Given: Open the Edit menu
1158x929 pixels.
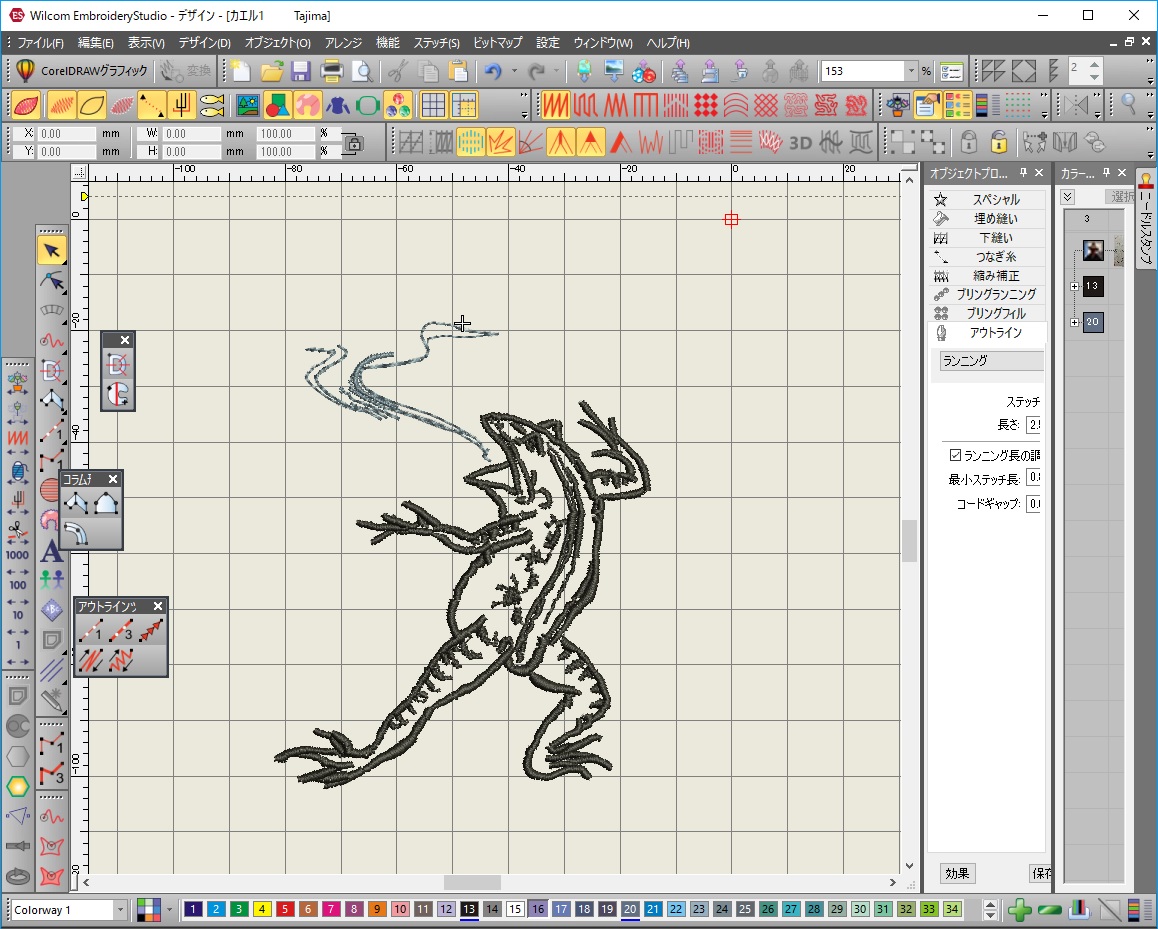Looking at the screenshot, I should pyautogui.click(x=96, y=43).
